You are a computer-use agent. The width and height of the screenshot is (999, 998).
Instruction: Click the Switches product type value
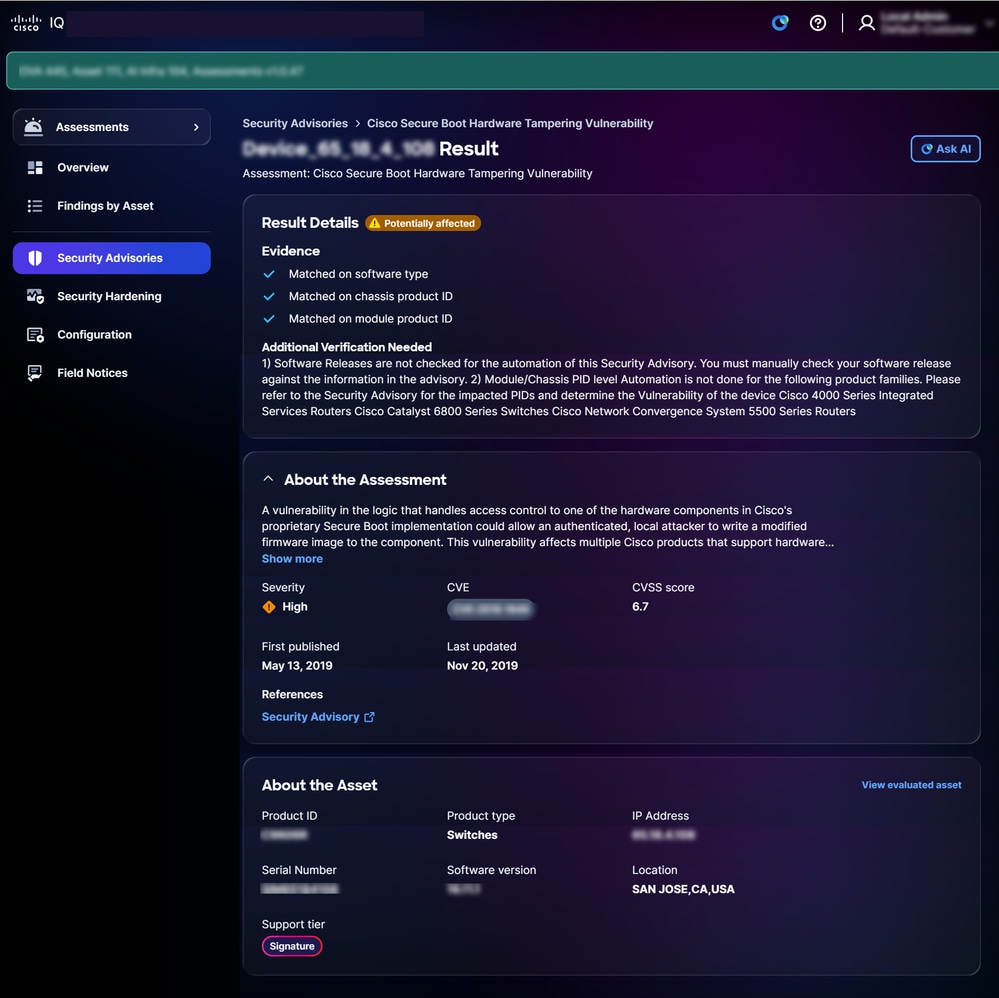(x=472, y=835)
